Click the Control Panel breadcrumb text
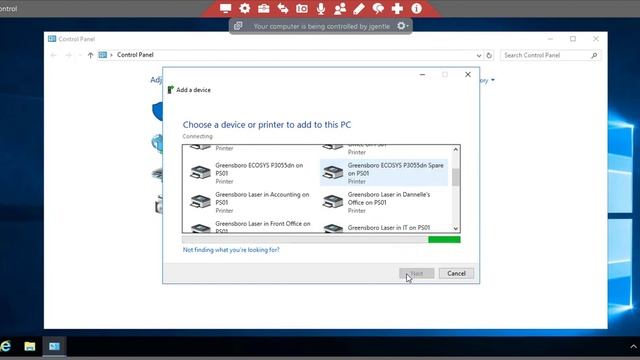The height and width of the screenshot is (360, 640). 135,55
